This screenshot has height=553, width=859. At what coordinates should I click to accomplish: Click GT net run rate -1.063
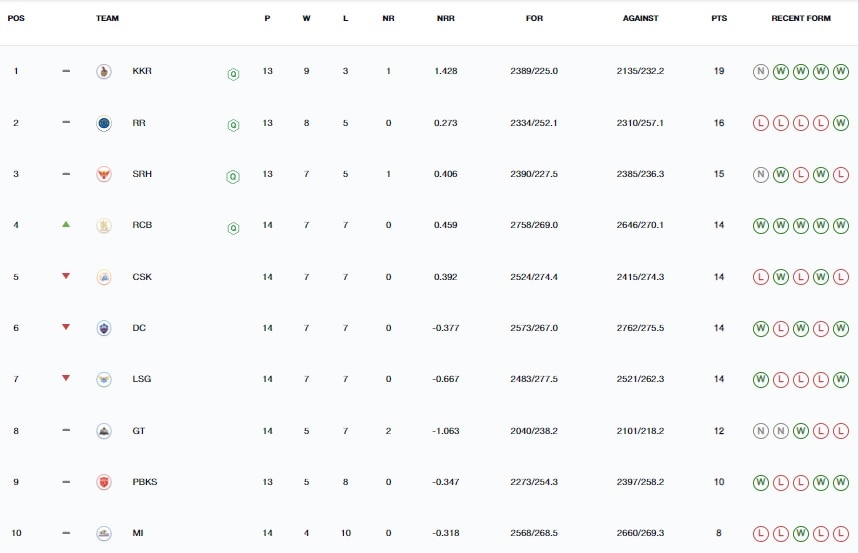(445, 431)
